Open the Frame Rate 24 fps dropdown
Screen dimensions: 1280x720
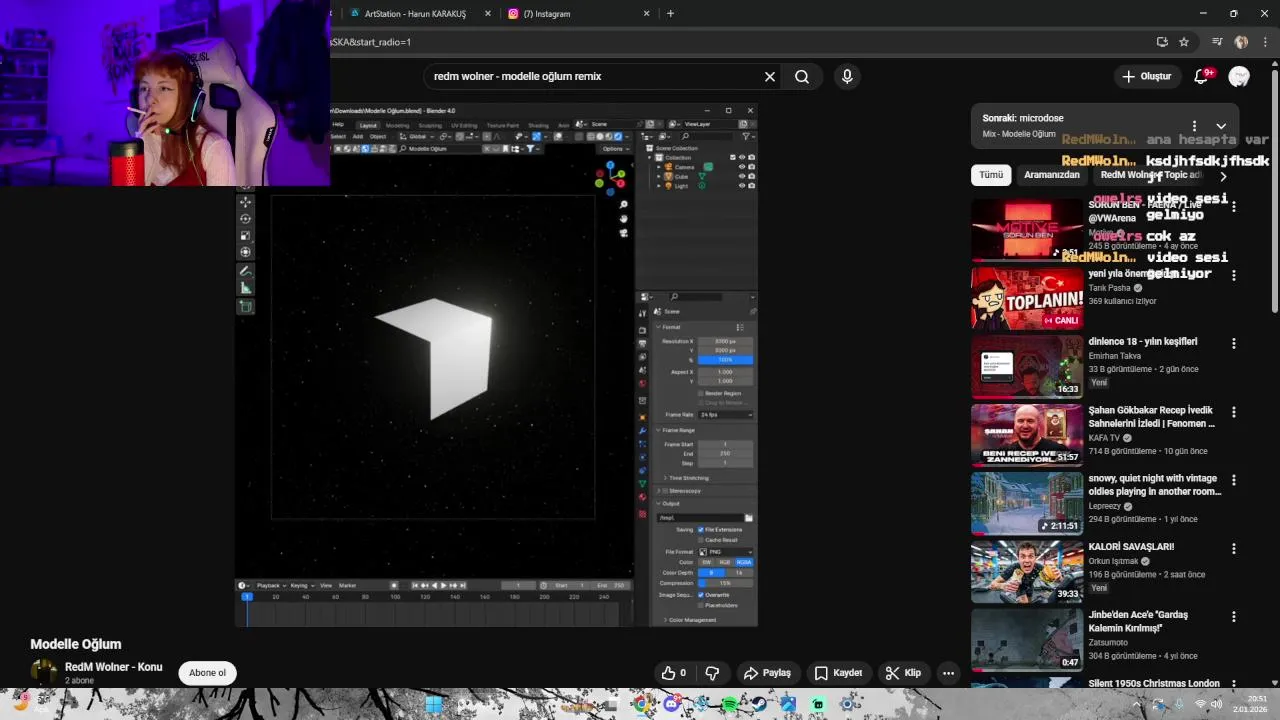click(725, 414)
